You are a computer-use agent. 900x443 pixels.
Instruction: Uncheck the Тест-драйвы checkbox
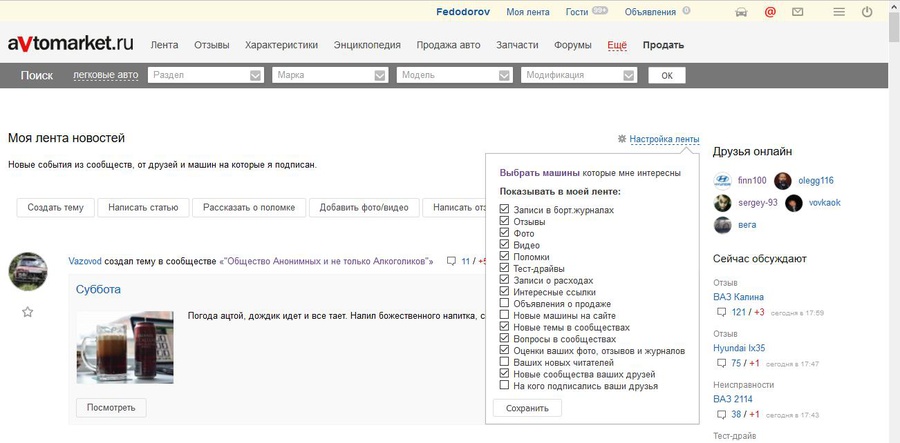pos(504,268)
